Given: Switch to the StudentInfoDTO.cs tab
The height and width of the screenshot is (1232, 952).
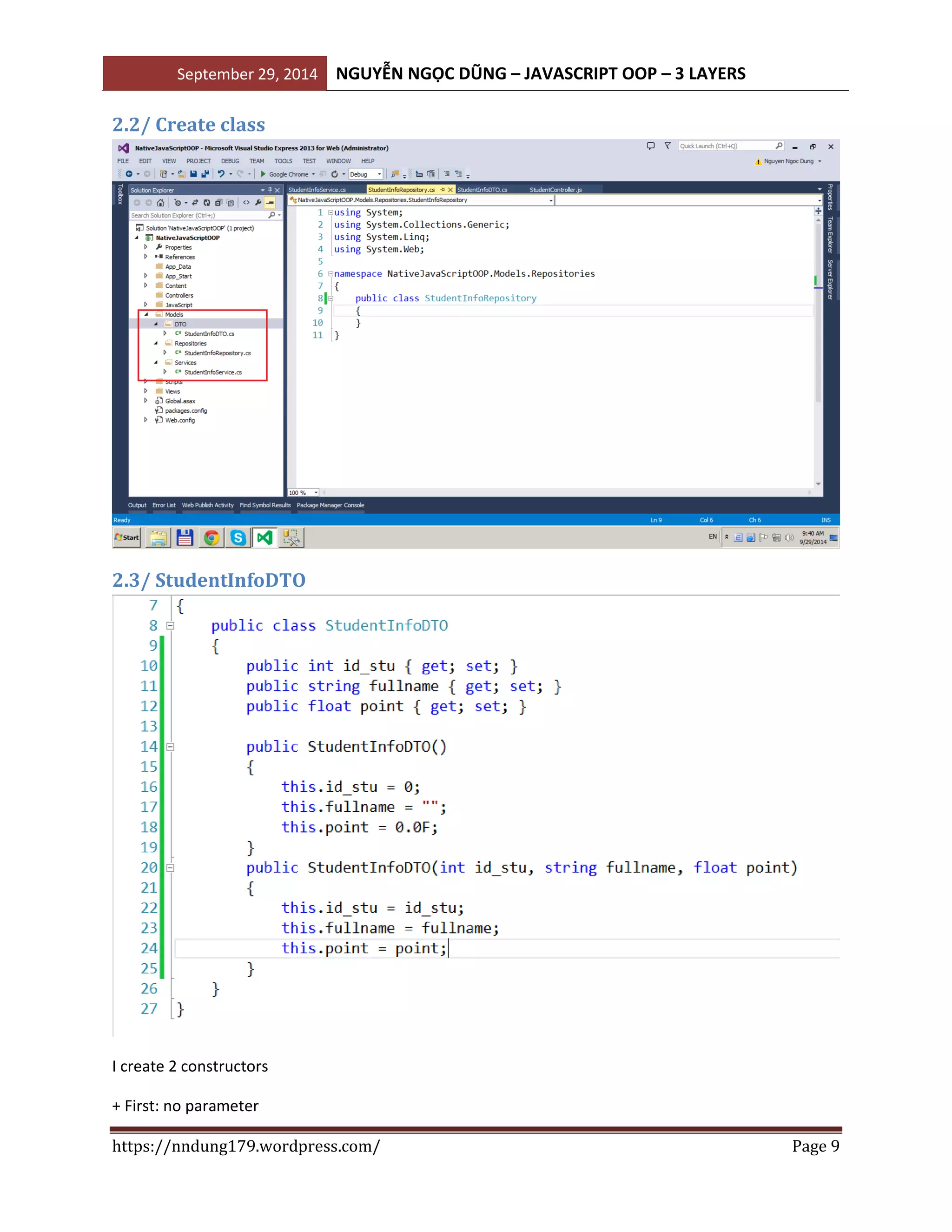Looking at the screenshot, I should click(x=482, y=190).
